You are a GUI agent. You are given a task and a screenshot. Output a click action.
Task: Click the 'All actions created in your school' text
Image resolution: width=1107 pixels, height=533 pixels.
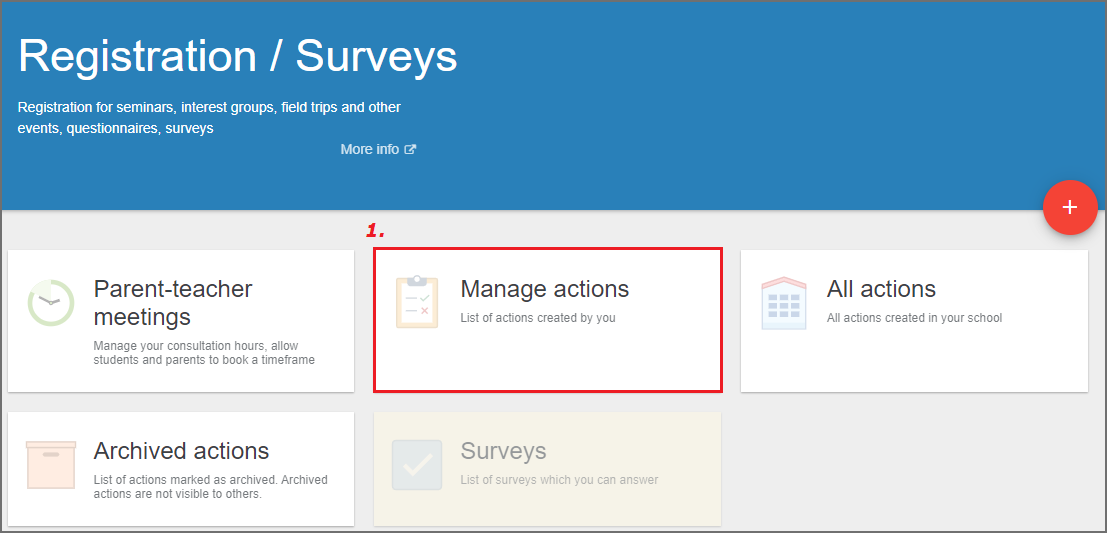pyautogui.click(x=914, y=318)
